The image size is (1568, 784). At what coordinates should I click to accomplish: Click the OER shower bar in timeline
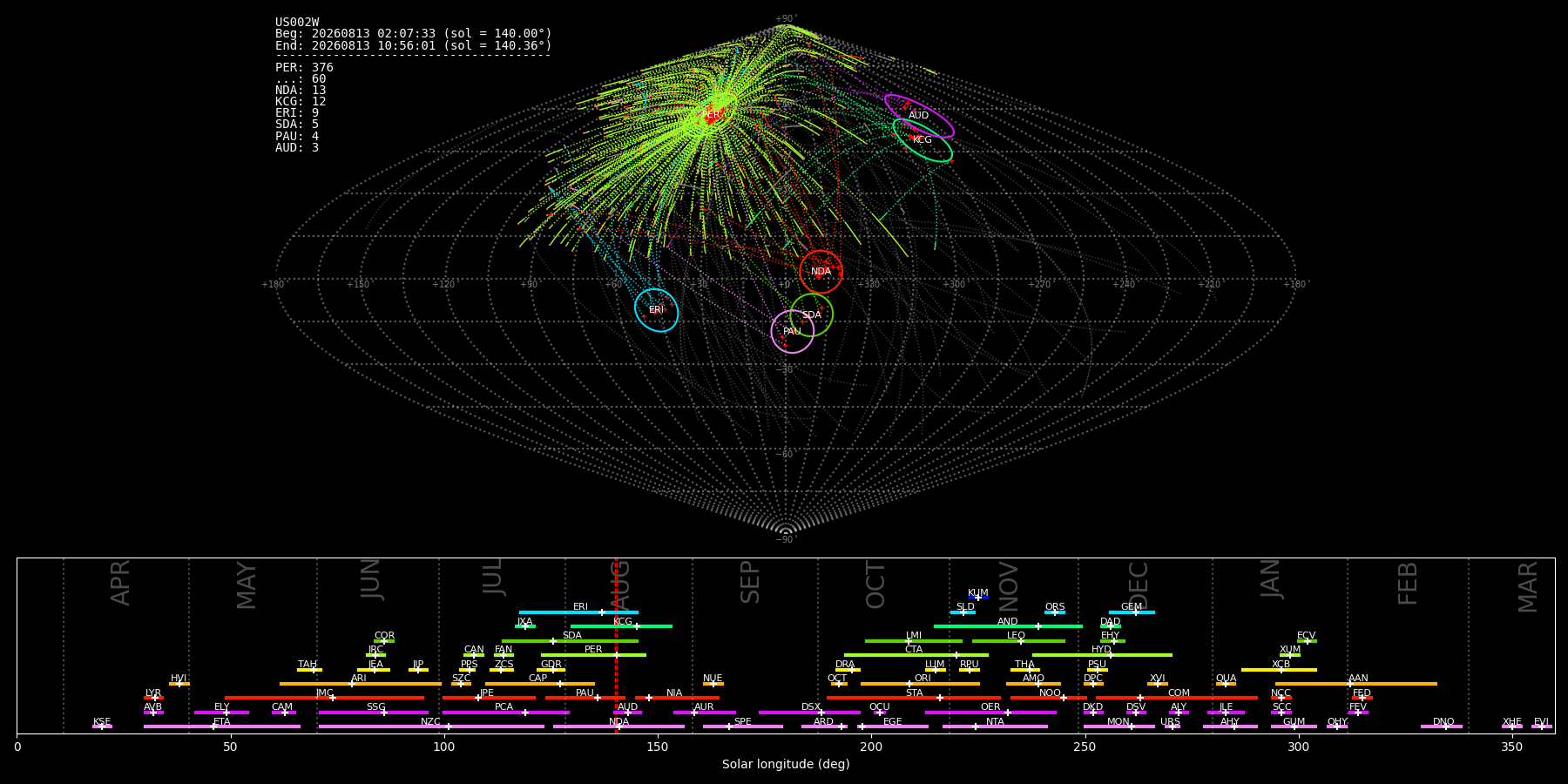990,713
